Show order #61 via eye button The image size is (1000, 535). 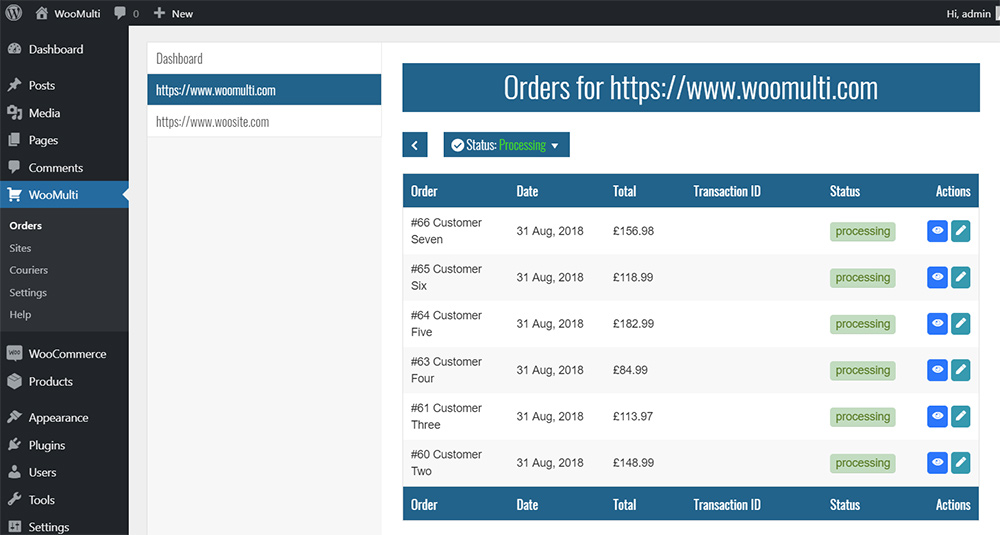[937, 416]
